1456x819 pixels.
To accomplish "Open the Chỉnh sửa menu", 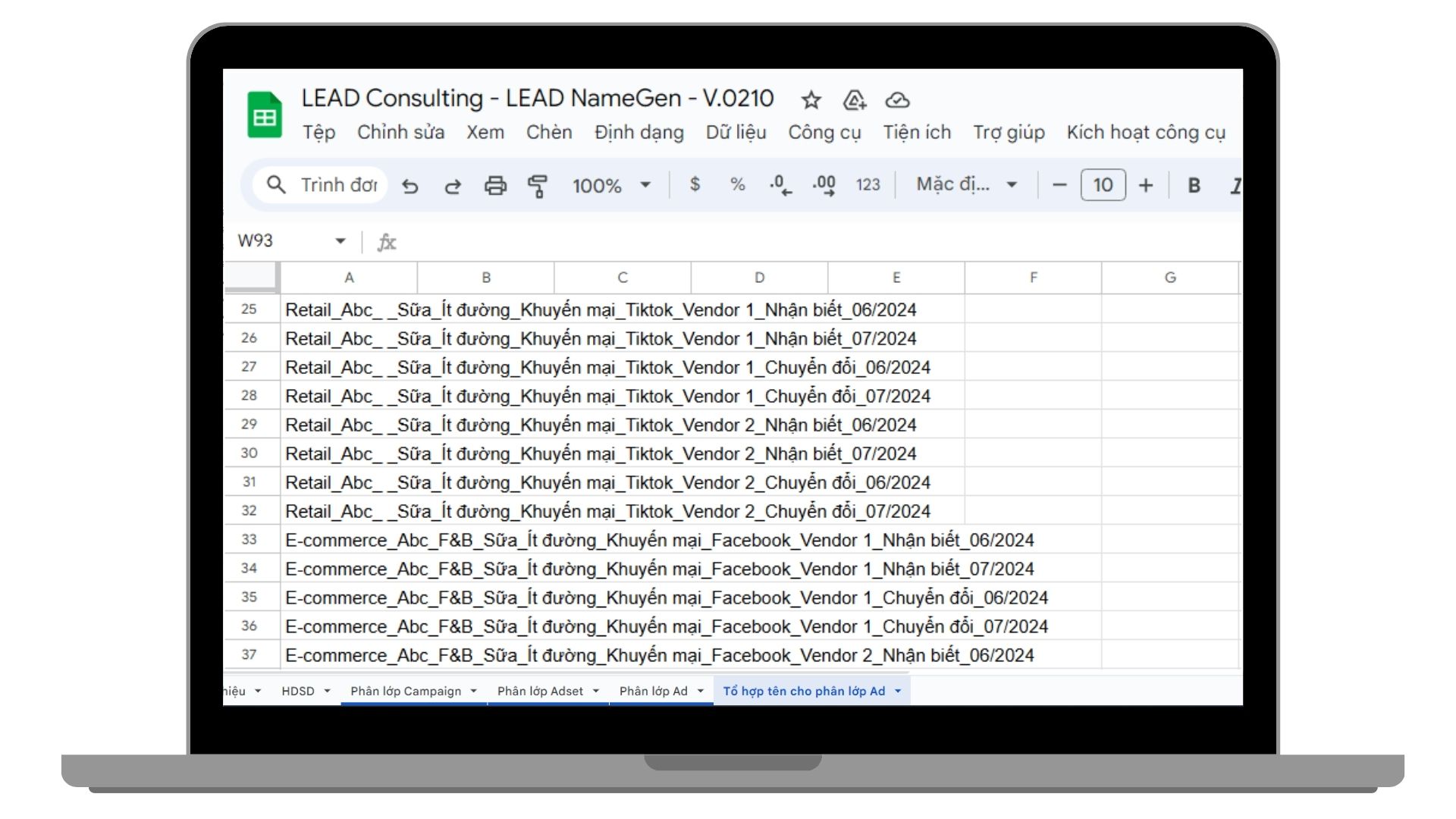I will (x=400, y=133).
